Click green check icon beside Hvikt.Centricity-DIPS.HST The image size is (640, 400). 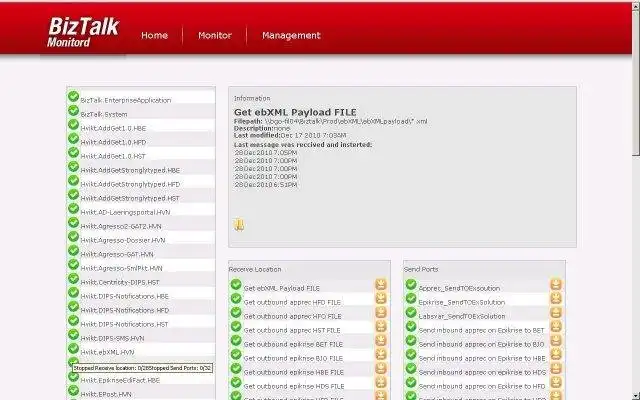pyautogui.click(x=73, y=278)
